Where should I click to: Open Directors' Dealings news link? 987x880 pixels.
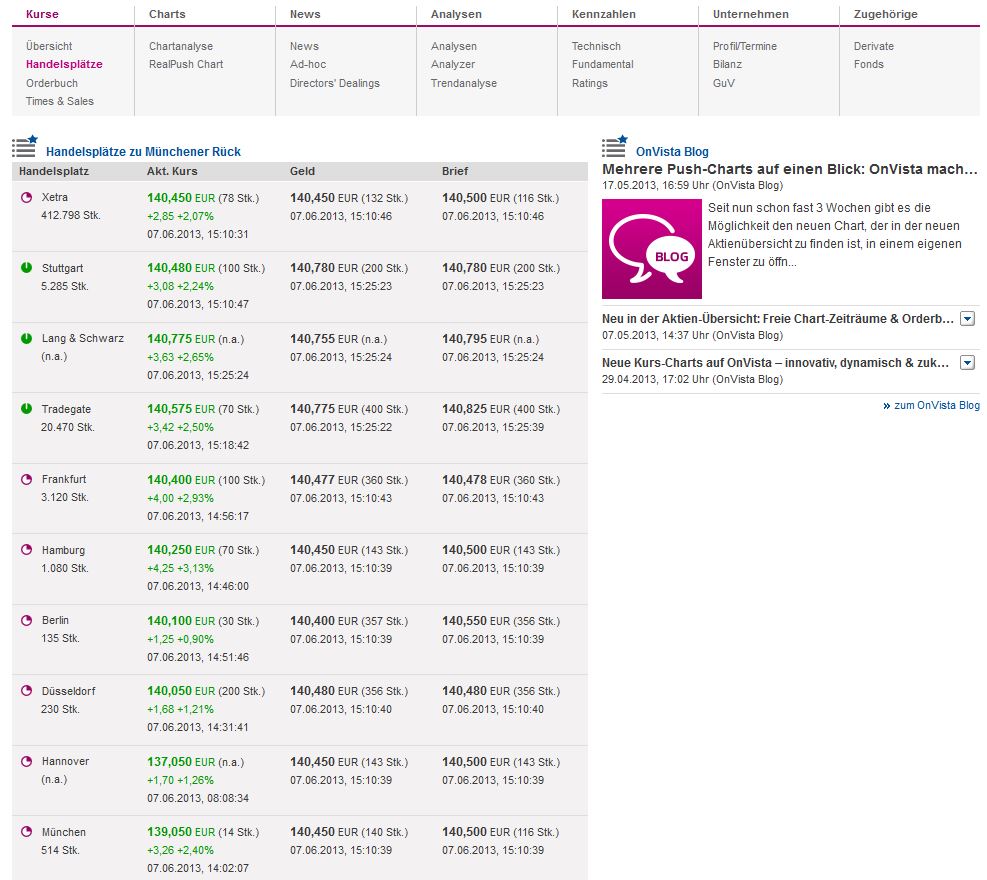[335, 83]
